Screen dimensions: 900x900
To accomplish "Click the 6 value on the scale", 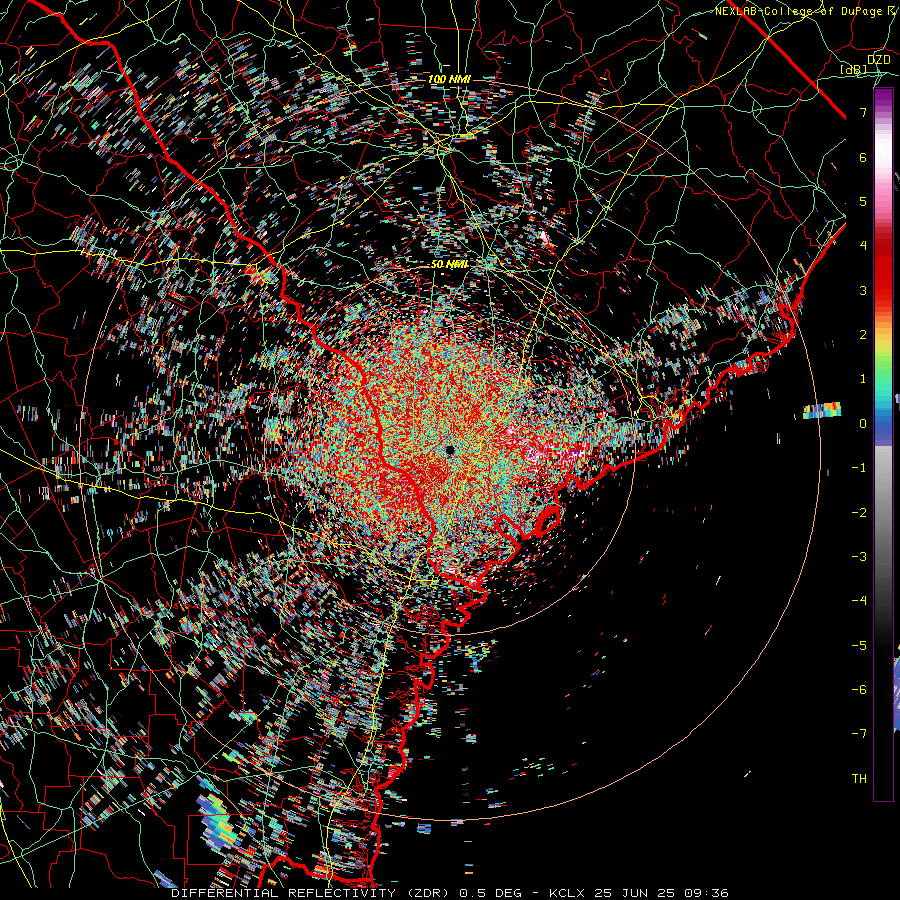I will 863,157.
